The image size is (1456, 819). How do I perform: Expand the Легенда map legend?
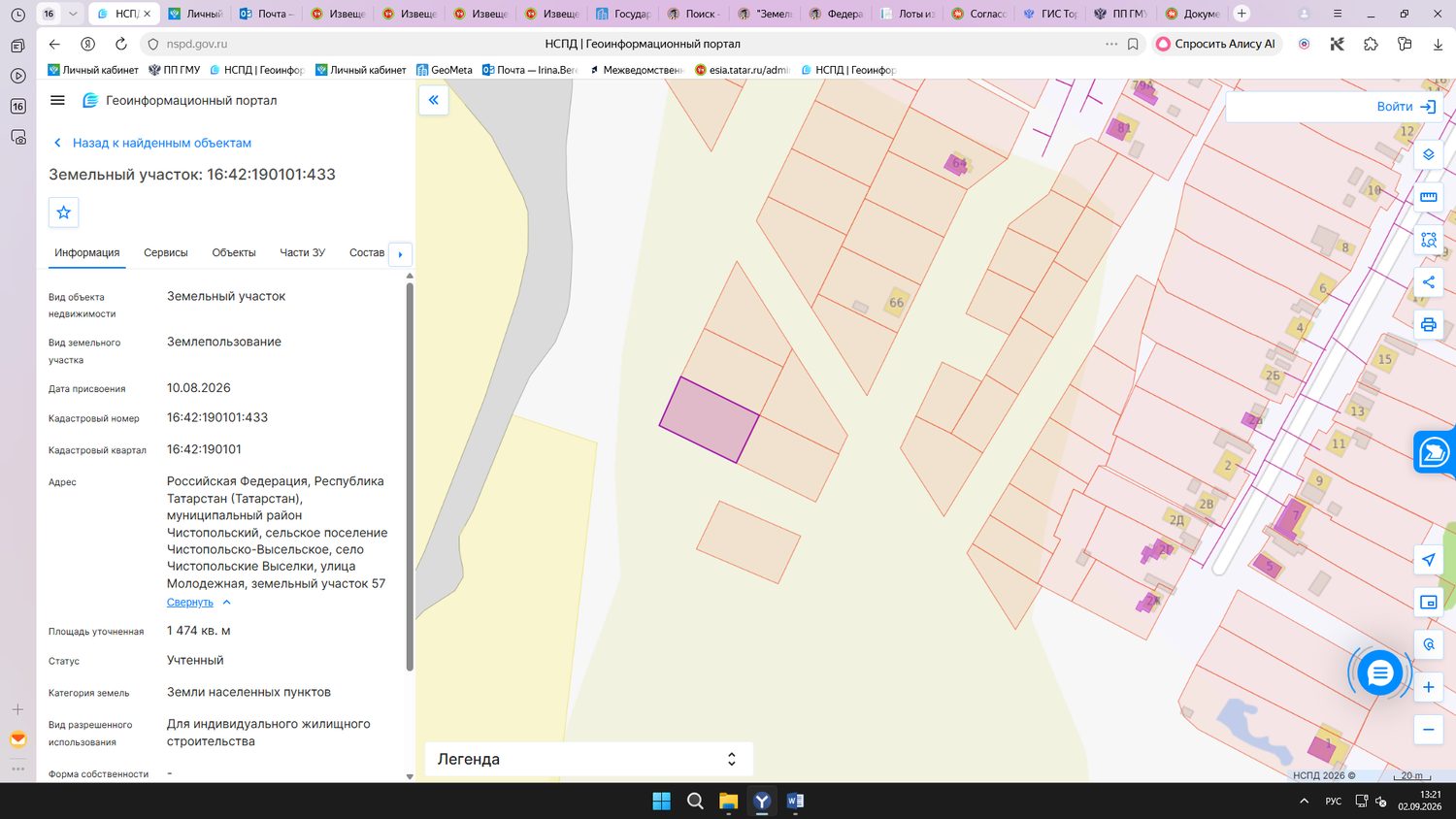(x=589, y=759)
